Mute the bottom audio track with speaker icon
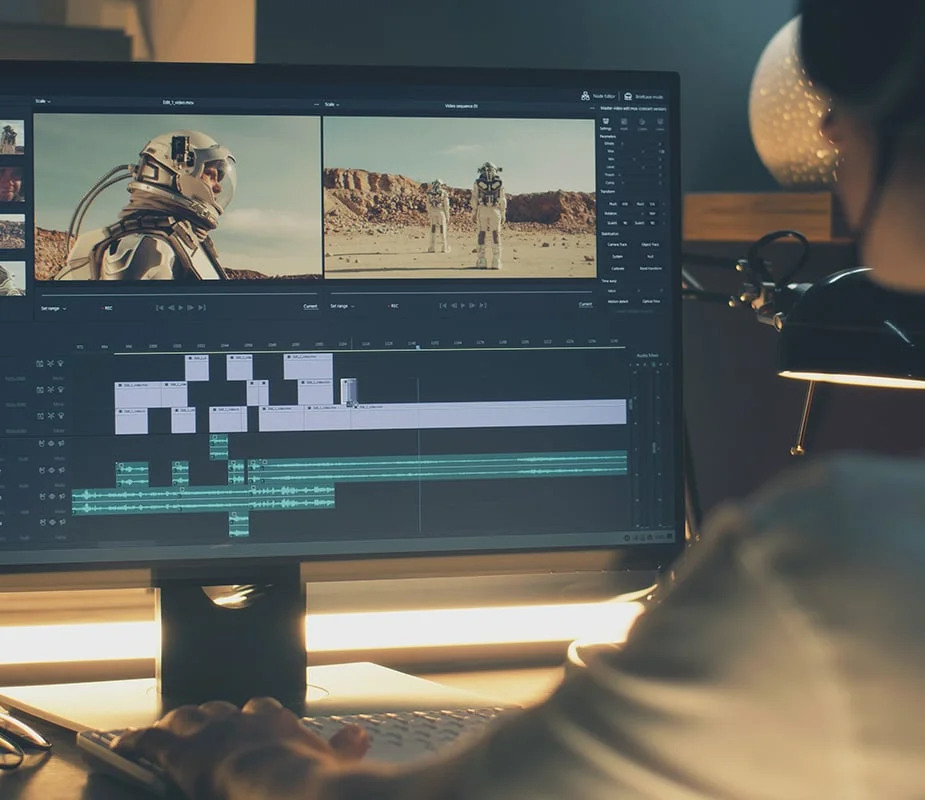925x800 pixels. (x=62, y=522)
